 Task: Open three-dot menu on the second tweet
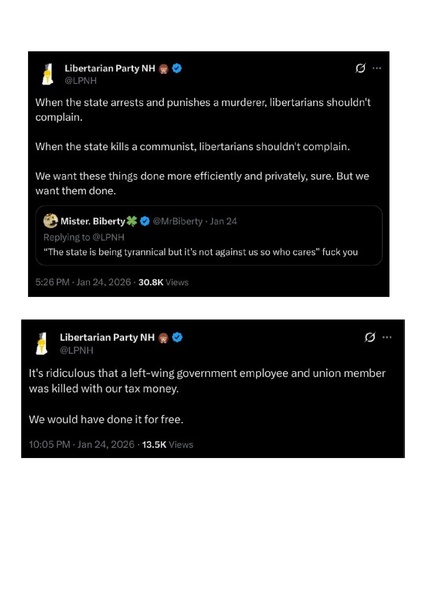[387, 337]
